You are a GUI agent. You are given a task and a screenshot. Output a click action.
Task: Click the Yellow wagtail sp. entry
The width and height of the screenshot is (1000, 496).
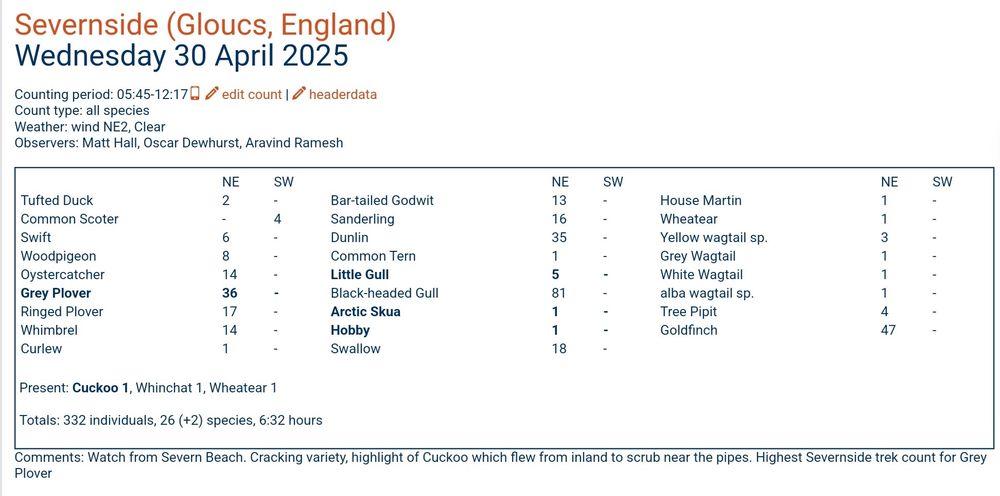point(714,238)
